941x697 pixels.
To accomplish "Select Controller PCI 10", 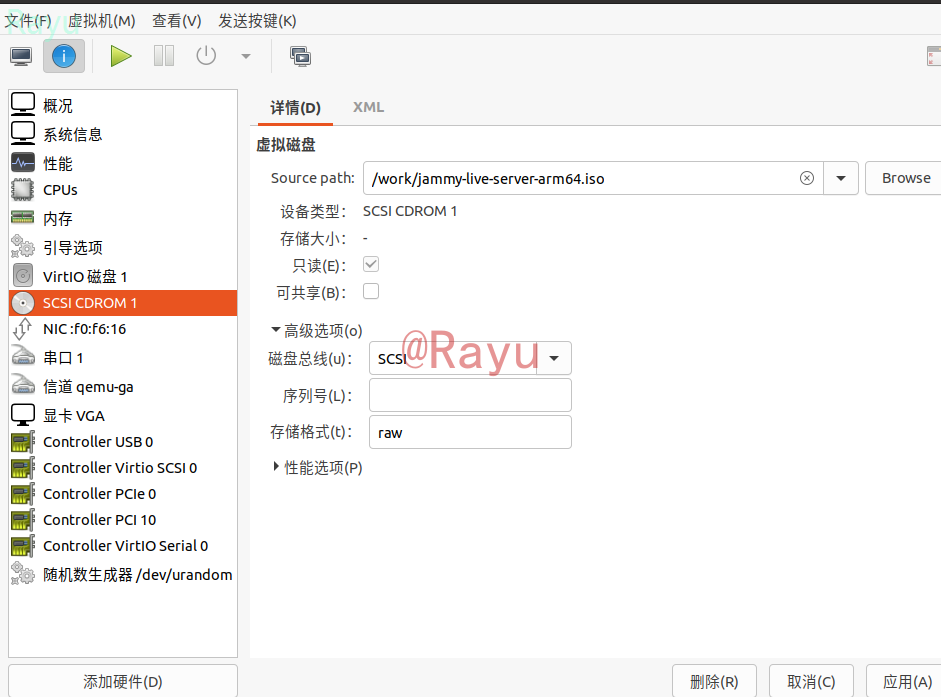I will coord(123,520).
